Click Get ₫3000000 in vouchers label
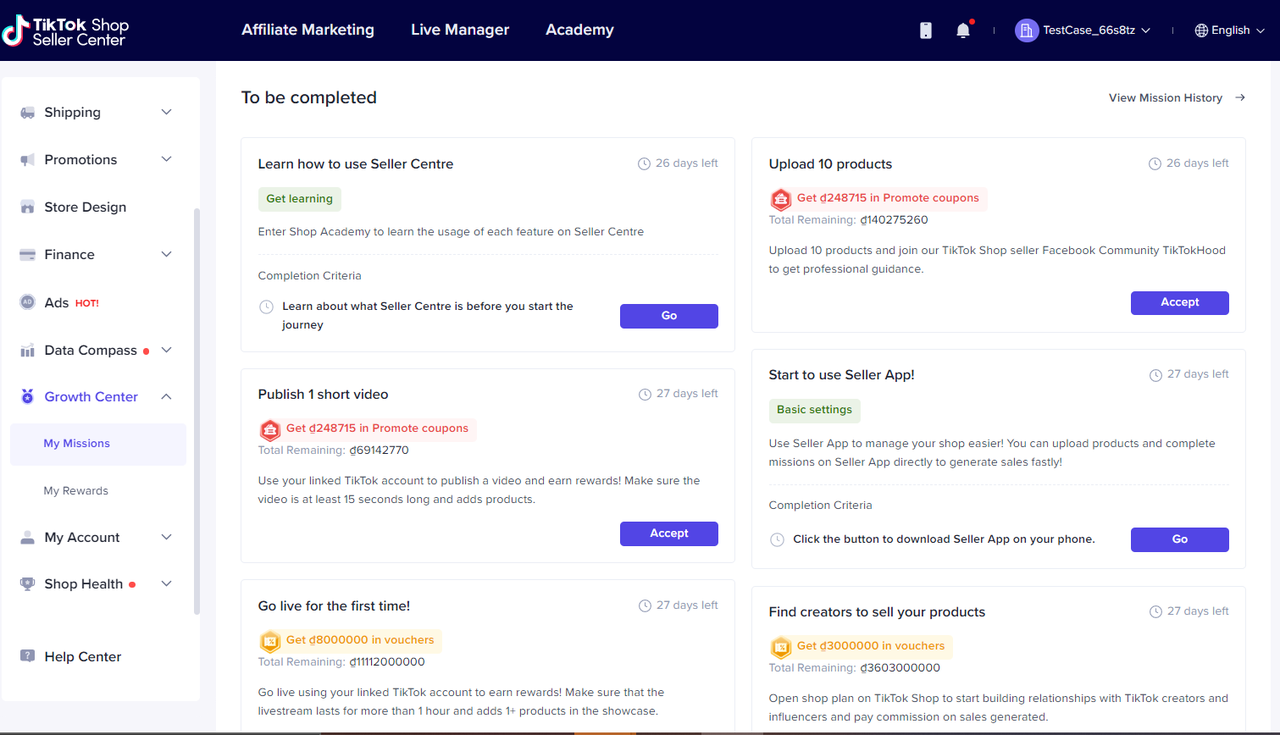The width and height of the screenshot is (1280, 735). click(871, 646)
